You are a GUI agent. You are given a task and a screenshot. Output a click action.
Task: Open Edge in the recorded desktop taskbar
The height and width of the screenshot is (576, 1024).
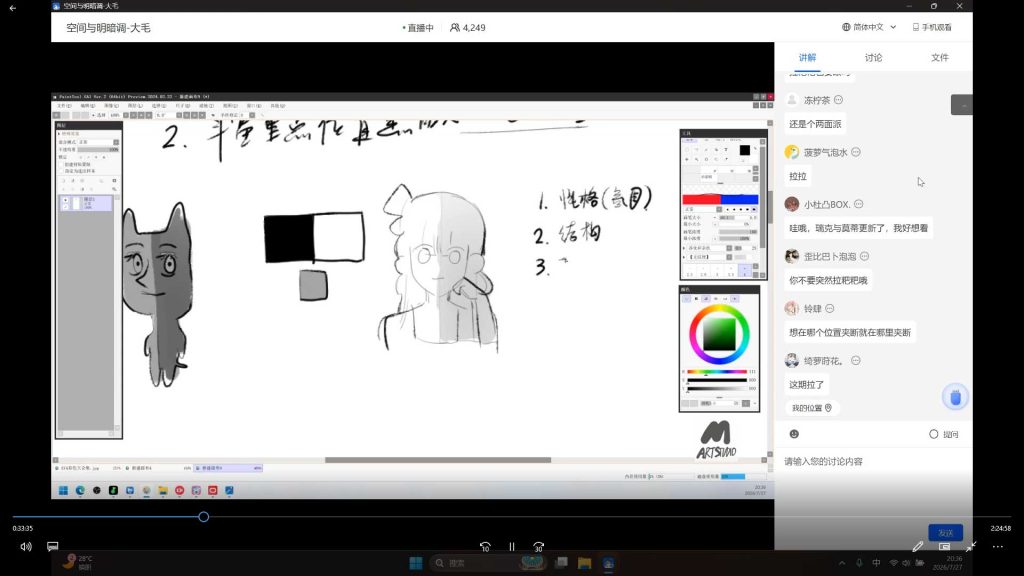pyautogui.click(x=80, y=490)
